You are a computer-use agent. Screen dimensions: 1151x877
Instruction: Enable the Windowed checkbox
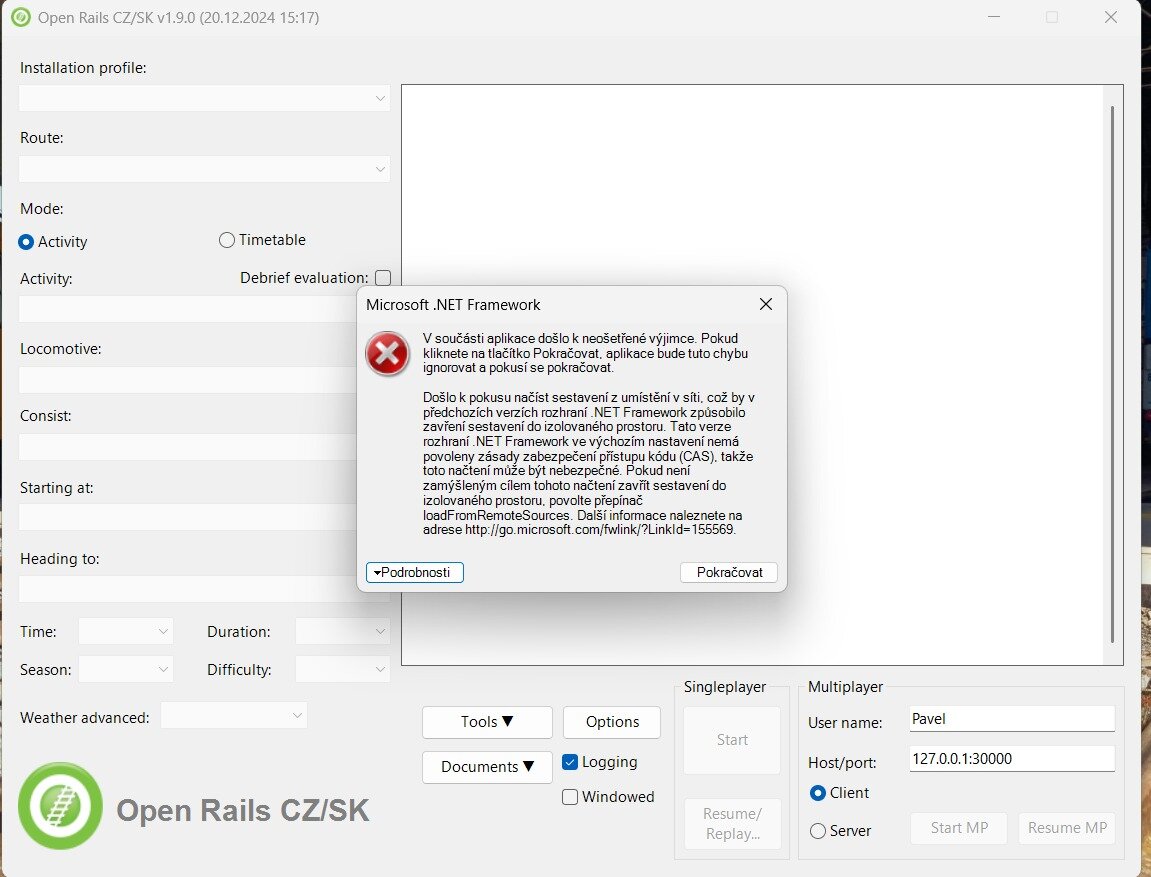click(570, 797)
